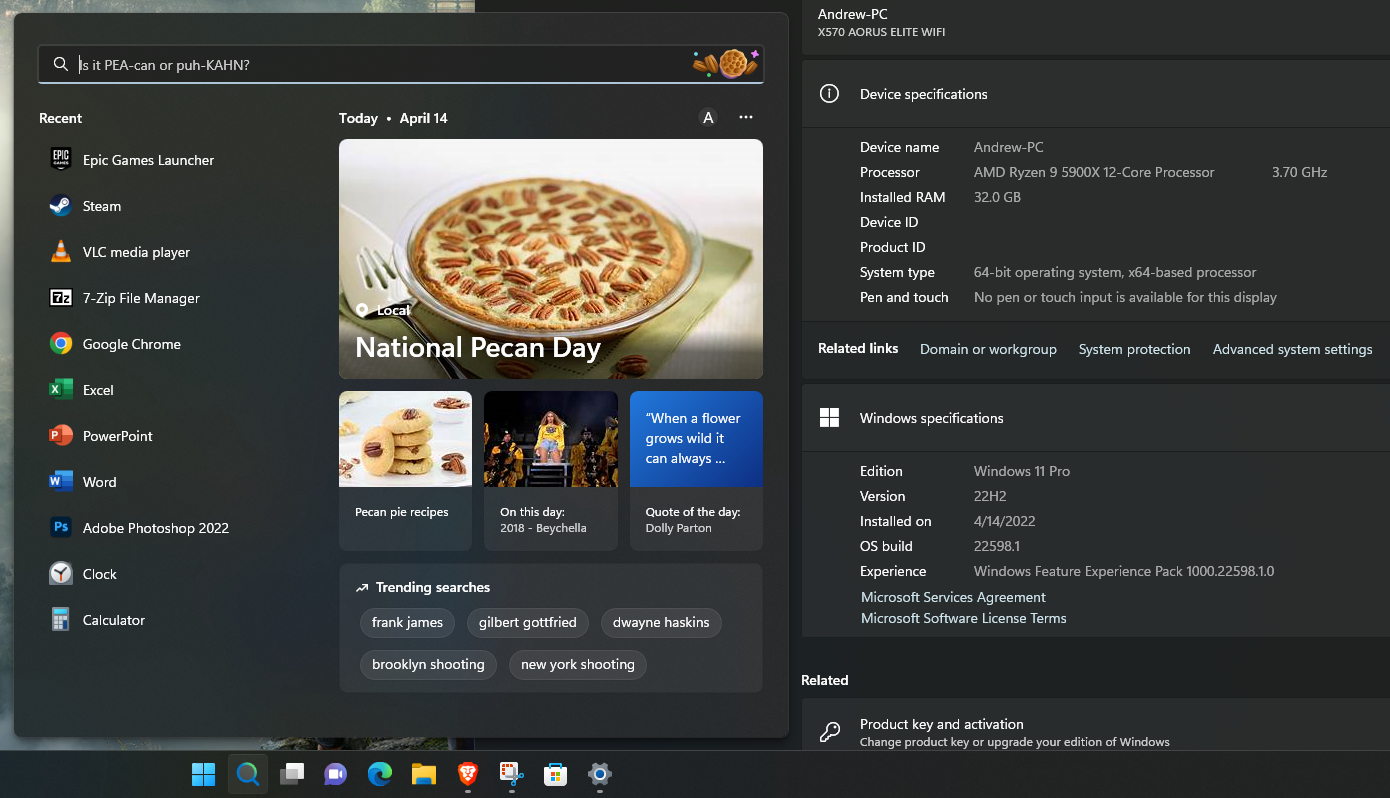Click the Device specifications info icon

pyautogui.click(x=829, y=94)
